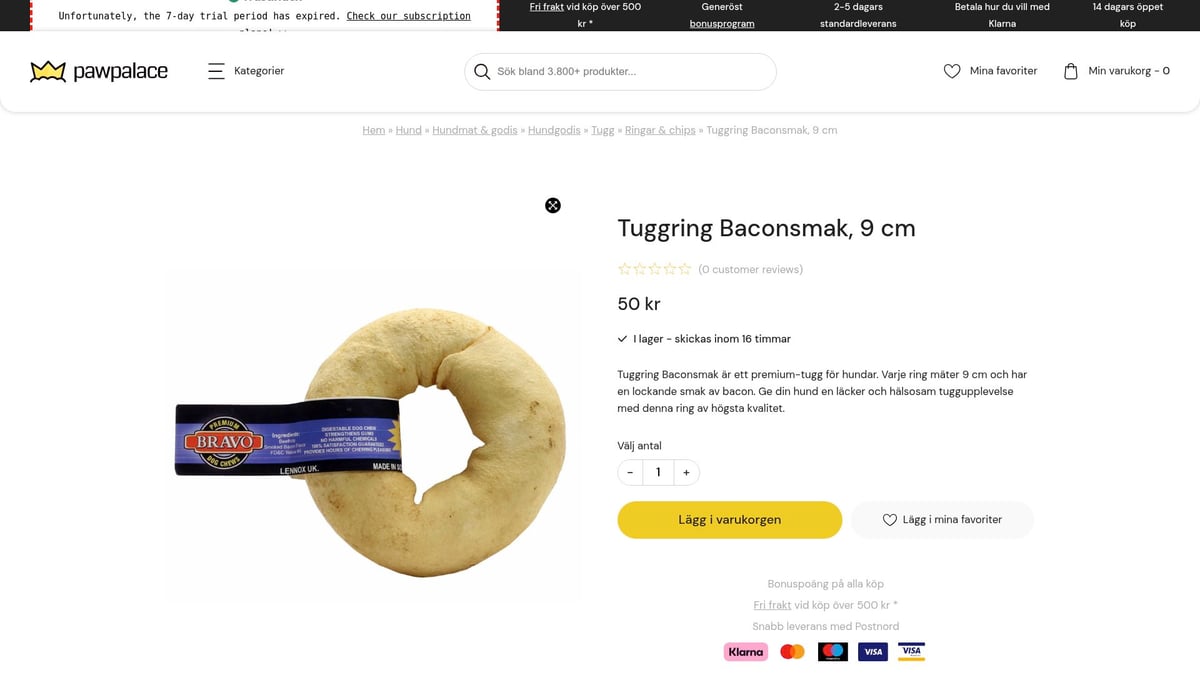Select the Visa payment icon
This screenshot has width=1200, height=675.
(x=872, y=651)
